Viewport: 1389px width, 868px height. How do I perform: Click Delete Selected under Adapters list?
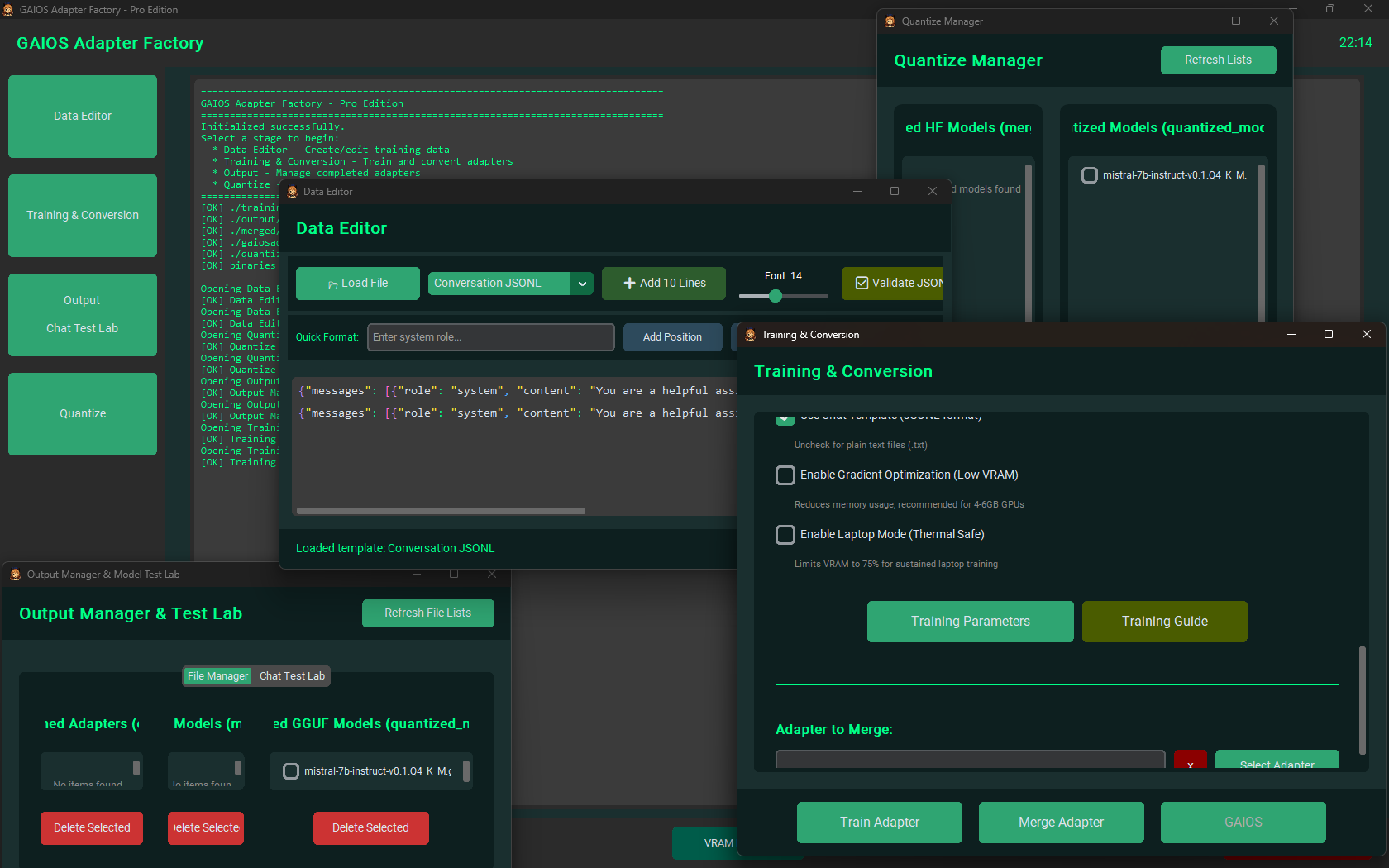92,828
